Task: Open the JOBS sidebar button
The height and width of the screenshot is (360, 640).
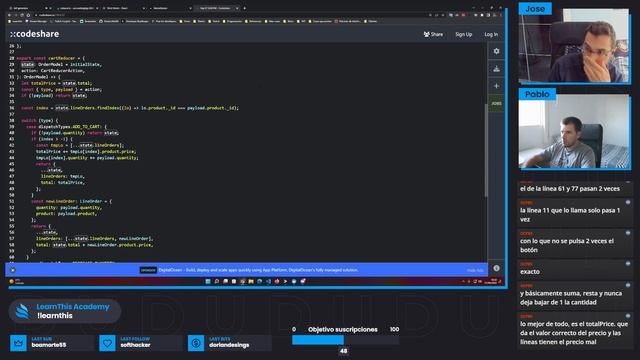Action: [496, 104]
